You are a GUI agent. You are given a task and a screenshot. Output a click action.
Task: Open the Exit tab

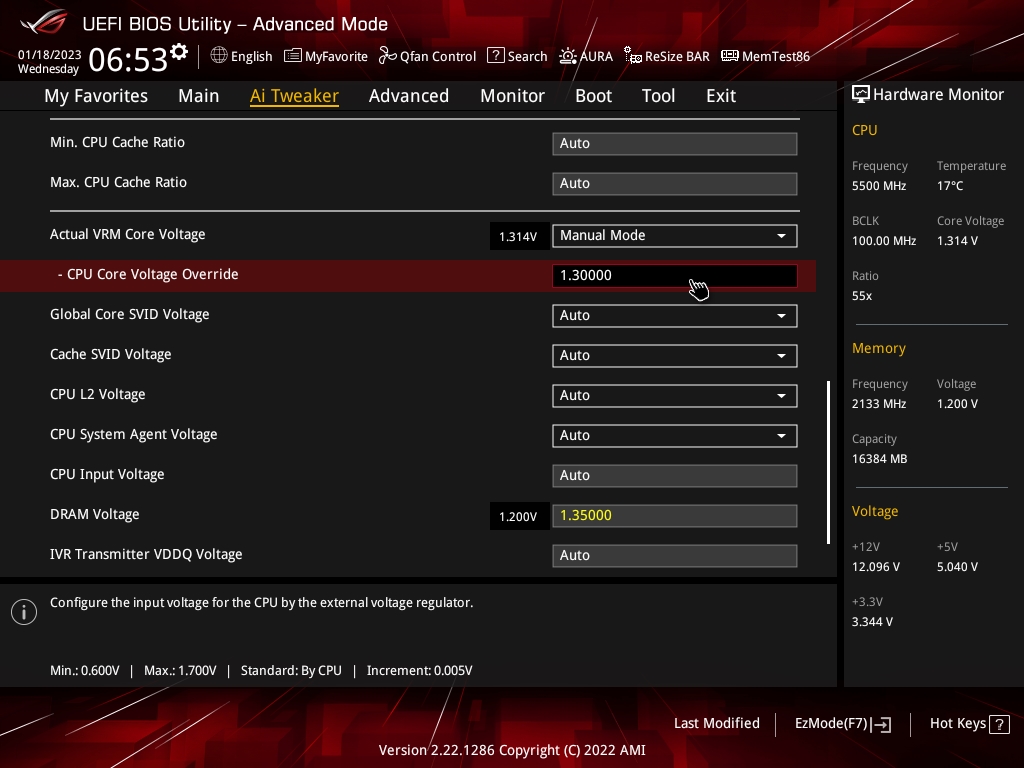coord(721,96)
